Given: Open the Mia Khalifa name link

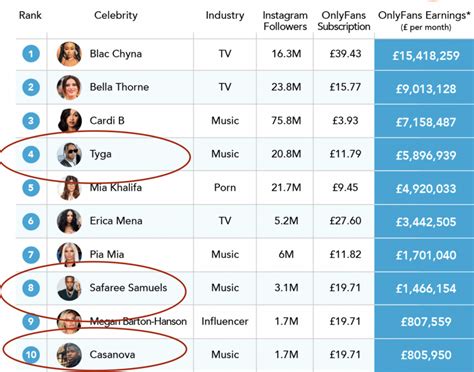Looking at the screenshot, I should pos(116,187).
